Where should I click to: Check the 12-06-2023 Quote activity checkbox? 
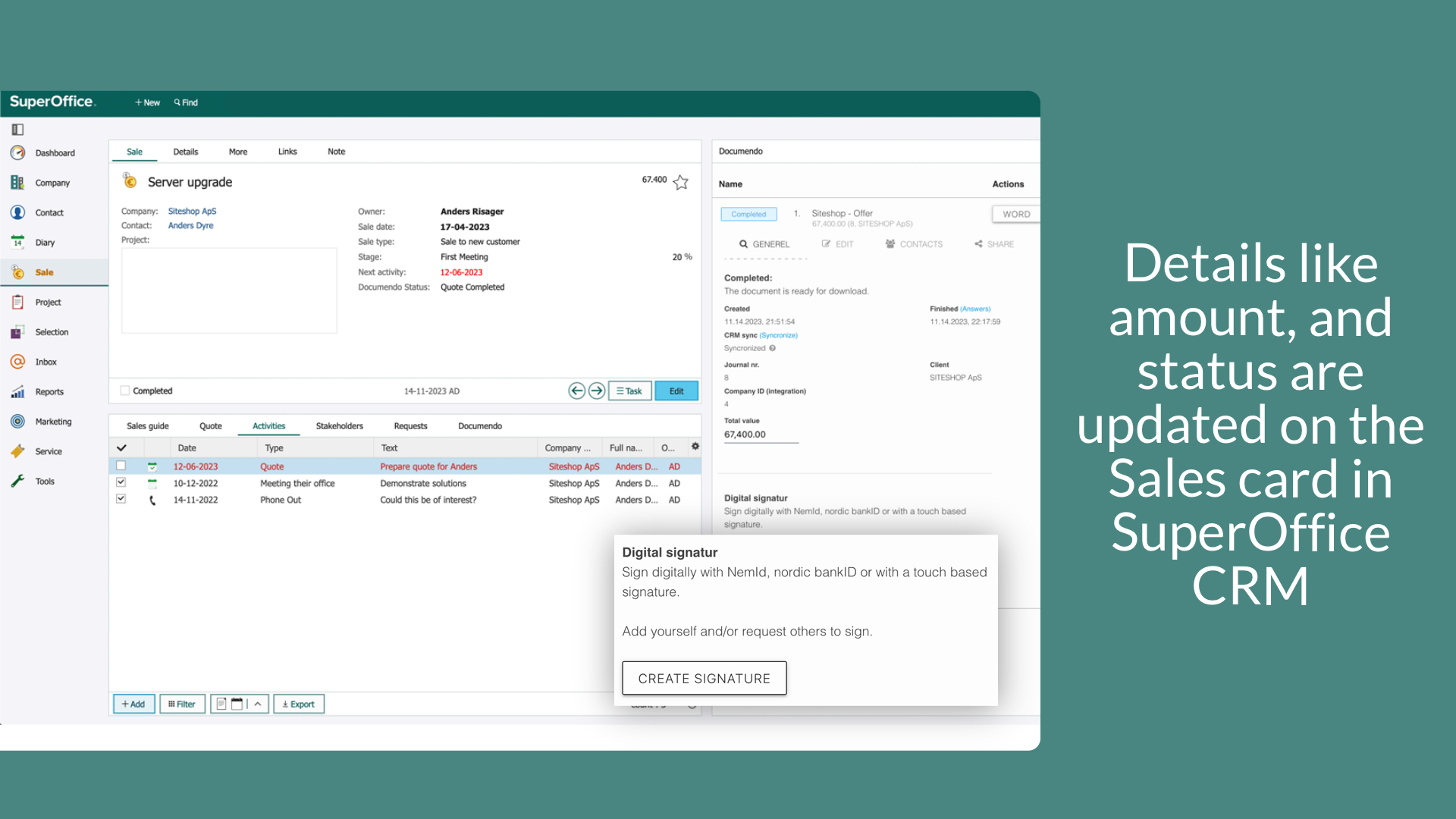click(121, 466)
